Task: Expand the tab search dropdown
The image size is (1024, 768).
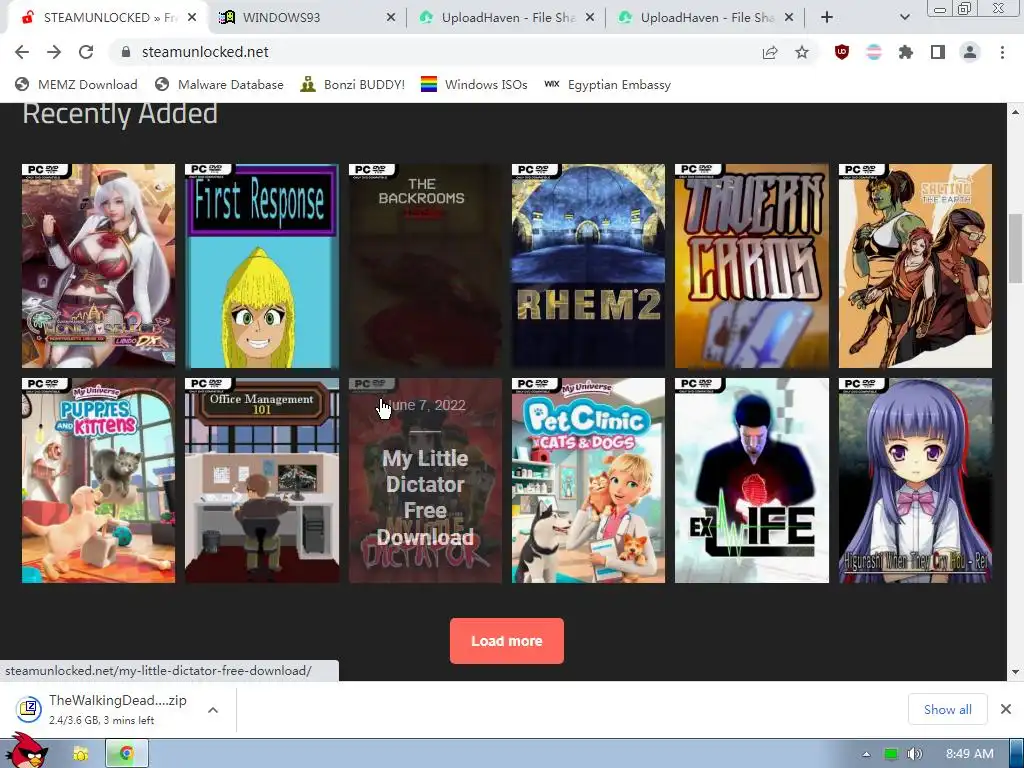Action: 904,18
